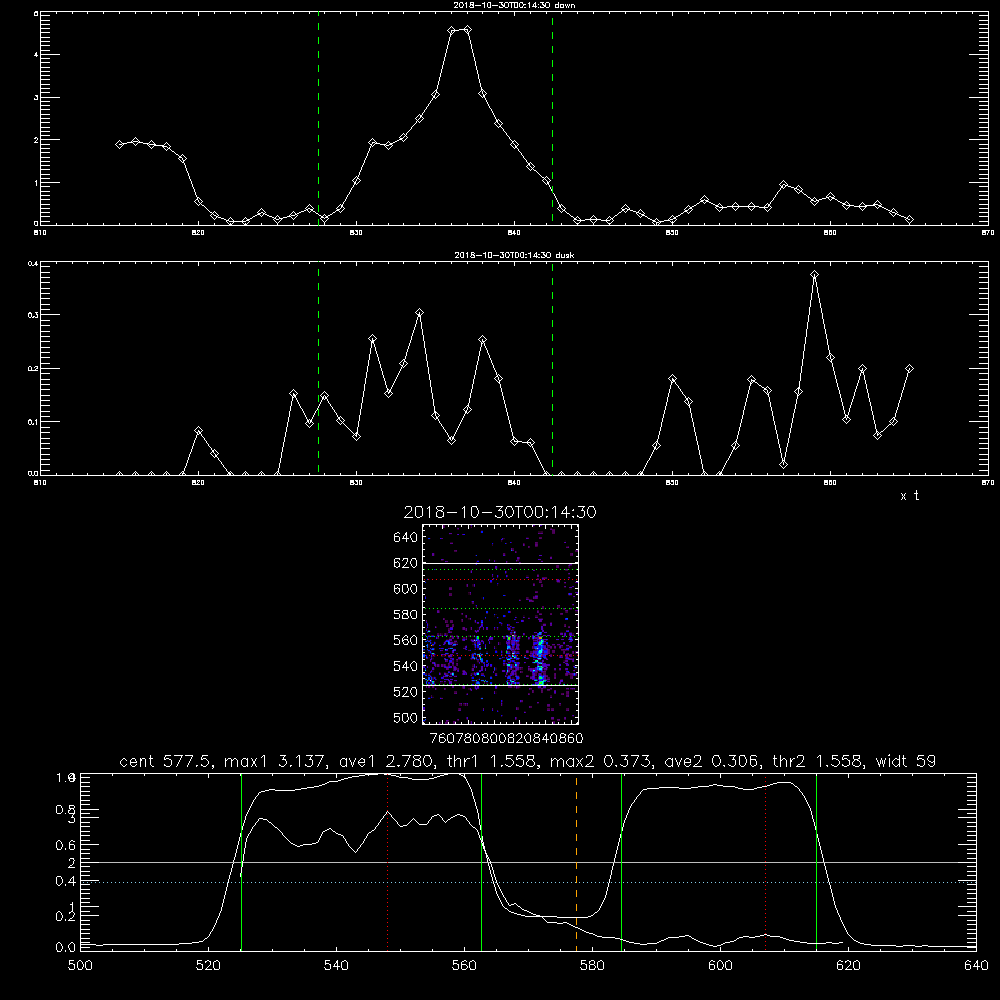Viewport: 1000px width, 1000px height.
Task: Click the orange dashed center line in bottom plot
Action: pos(577,861)
